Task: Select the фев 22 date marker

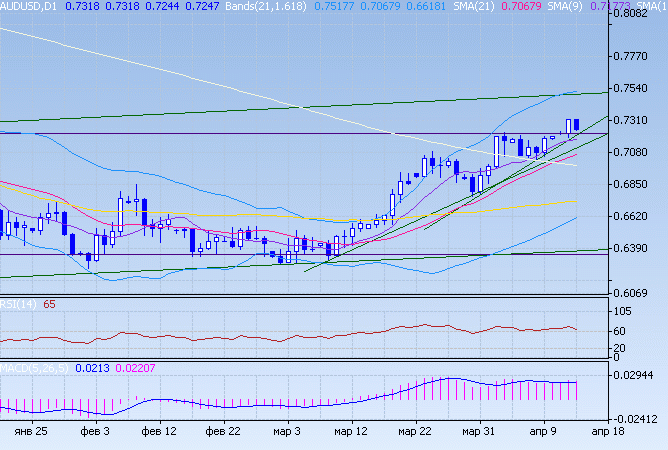Action: click(x=222, y=432)
